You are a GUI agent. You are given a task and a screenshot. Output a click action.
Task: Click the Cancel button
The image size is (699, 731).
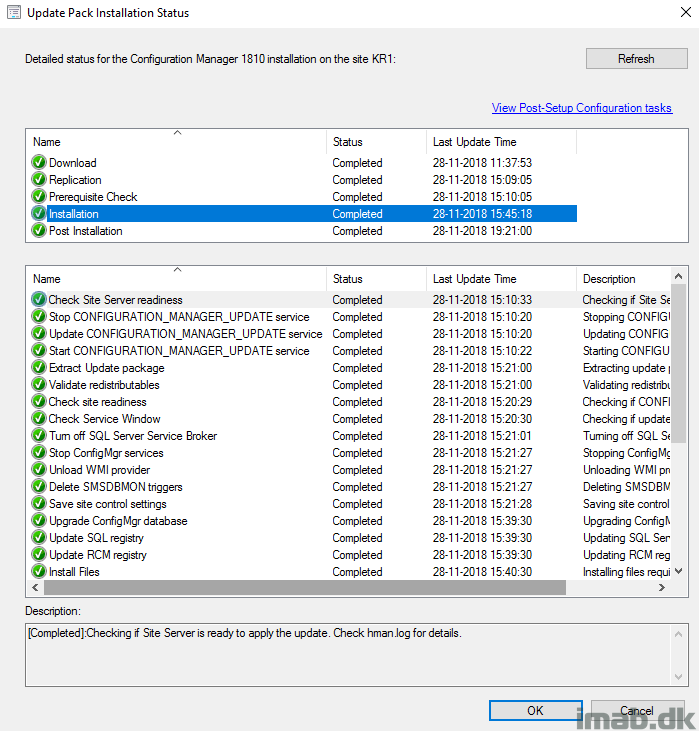pyautogui.click(x=637, y=710)
